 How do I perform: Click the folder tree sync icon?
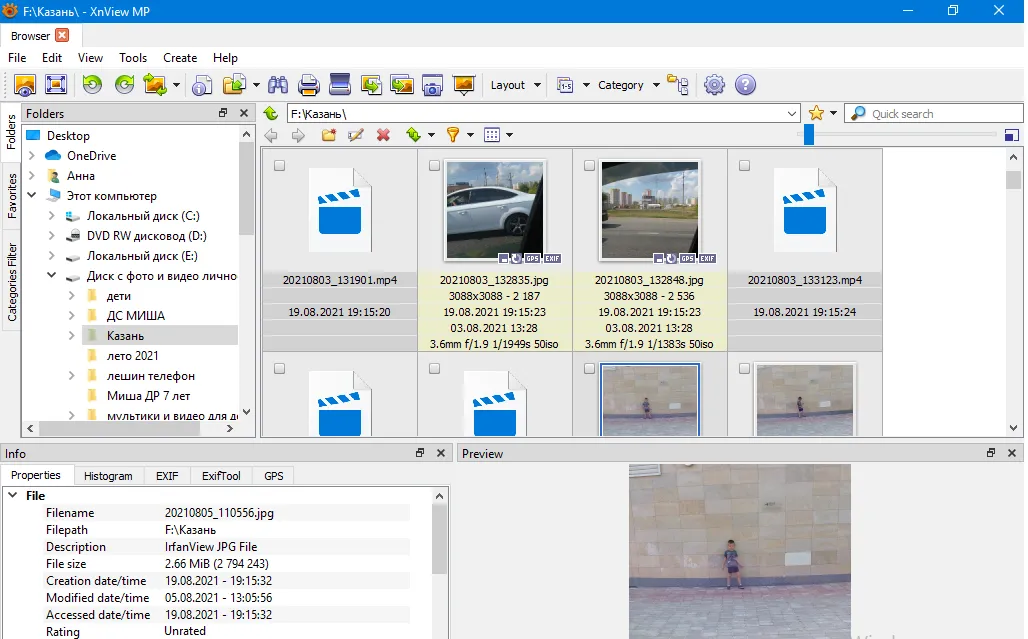[678, 85]
